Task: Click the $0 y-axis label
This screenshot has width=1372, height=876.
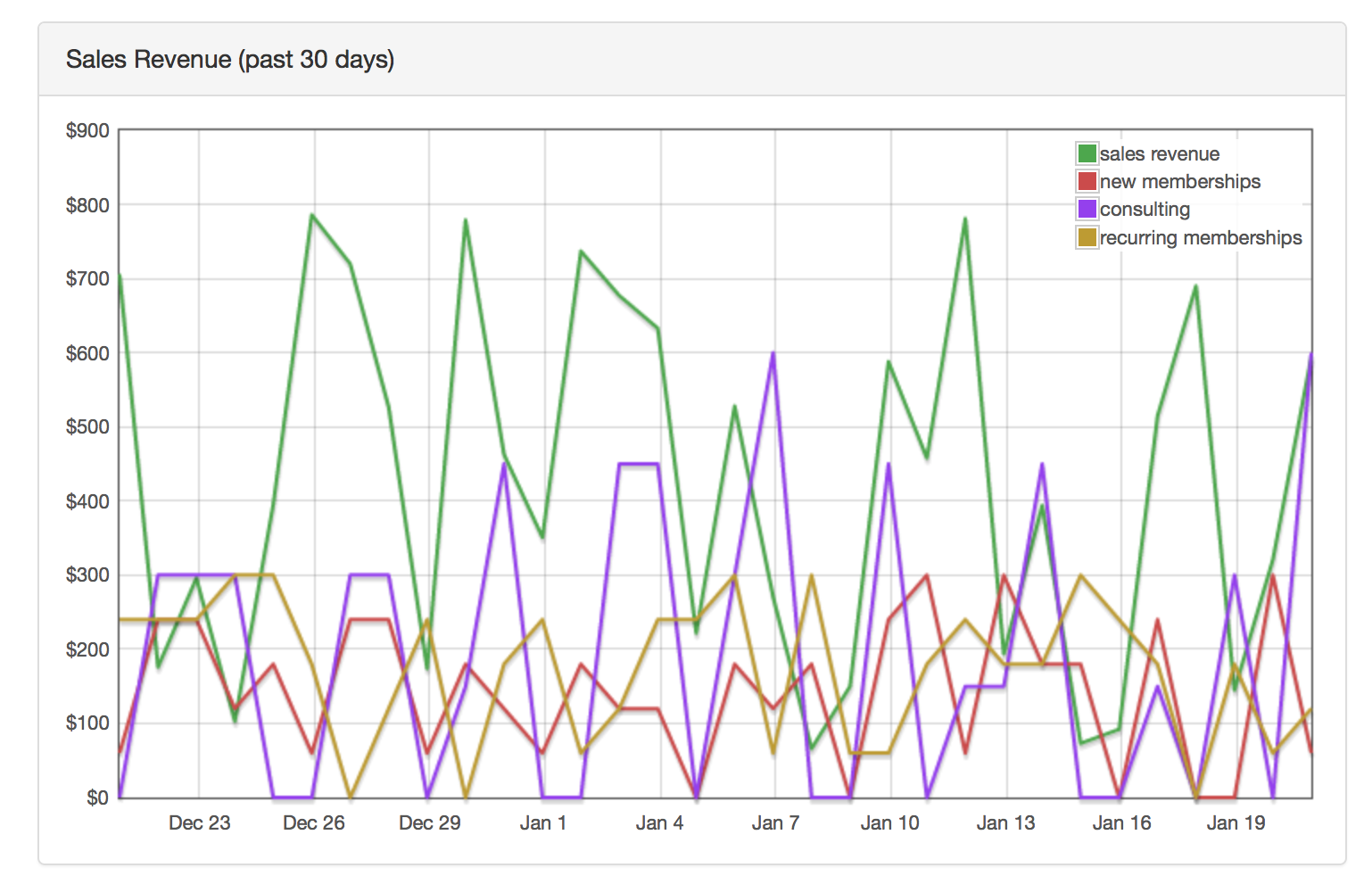Action: [97, 797]
